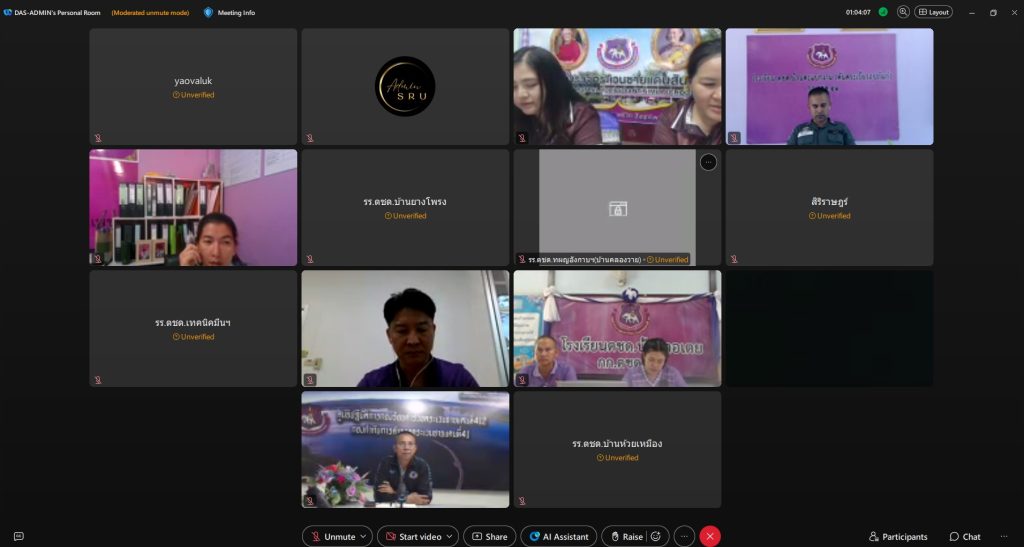
Task: Click the green connection status indicator
Action: pyautogui.click(x=883, y=12)
